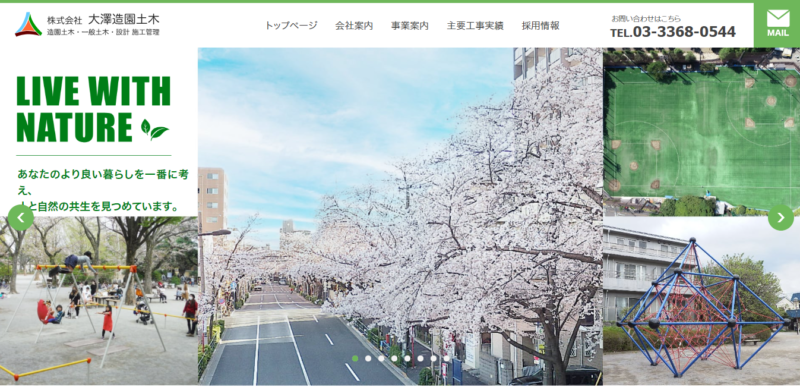This screenshot has width=800, height=387.
Task: Click the park swing set photo
Action: click(98, 301)
